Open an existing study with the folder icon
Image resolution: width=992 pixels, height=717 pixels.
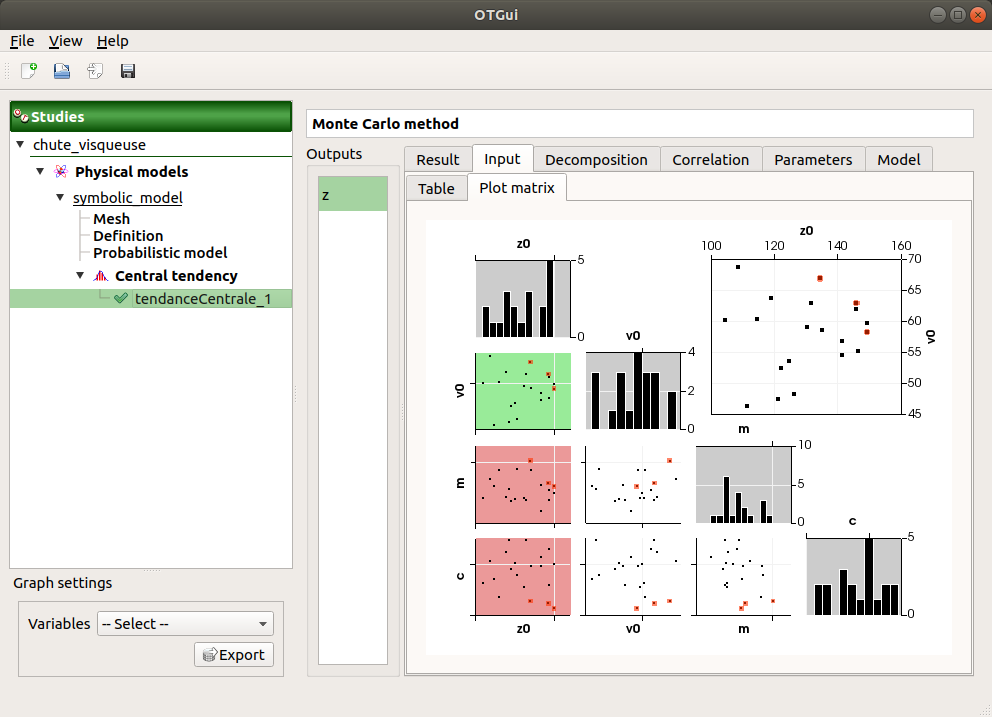click(60, 71)
